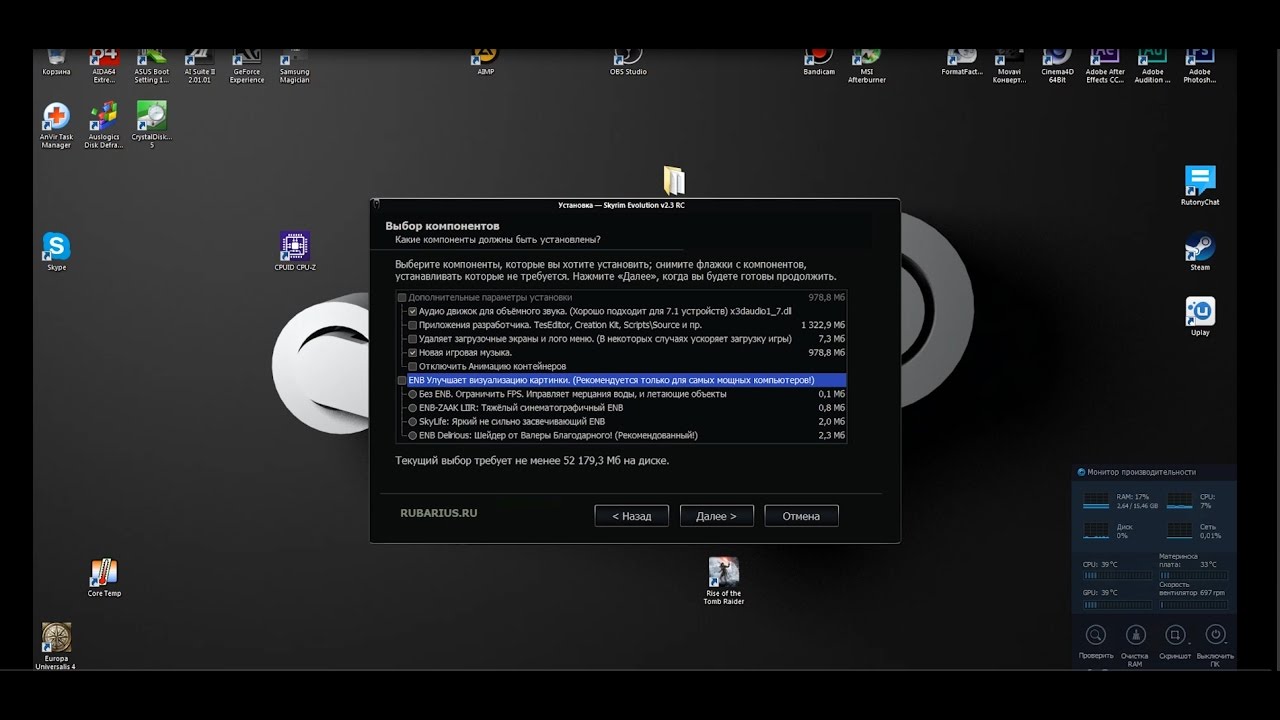Click the Сеть 0,01% usage graph
This screenshot has height=720, width=1280.
click(1179, 529)
